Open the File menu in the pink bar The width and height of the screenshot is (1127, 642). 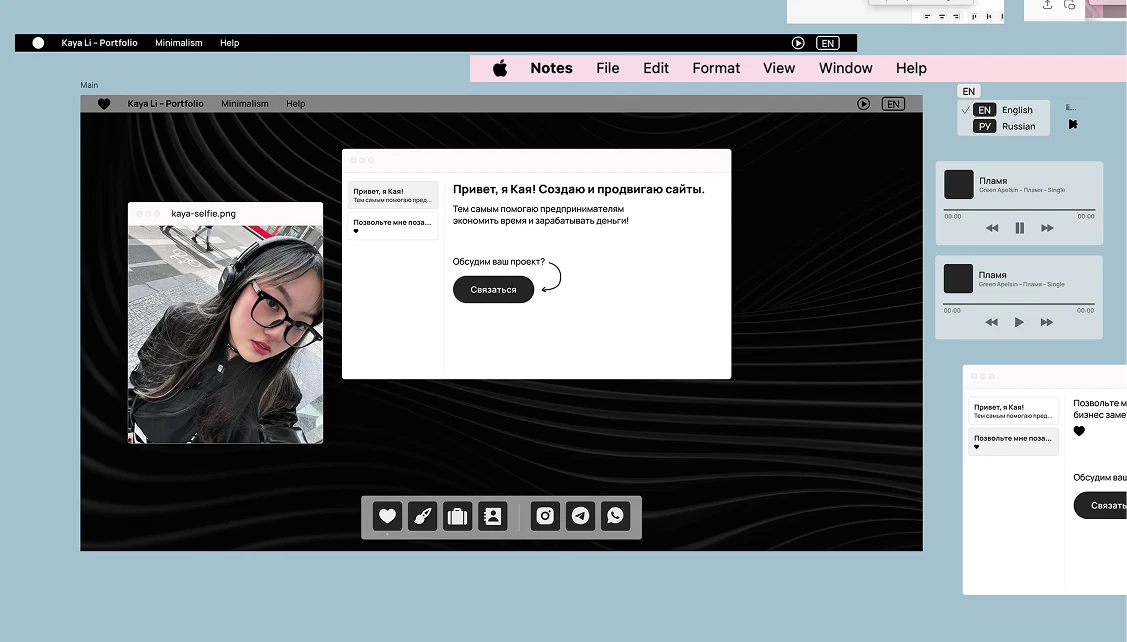(607, 68)
